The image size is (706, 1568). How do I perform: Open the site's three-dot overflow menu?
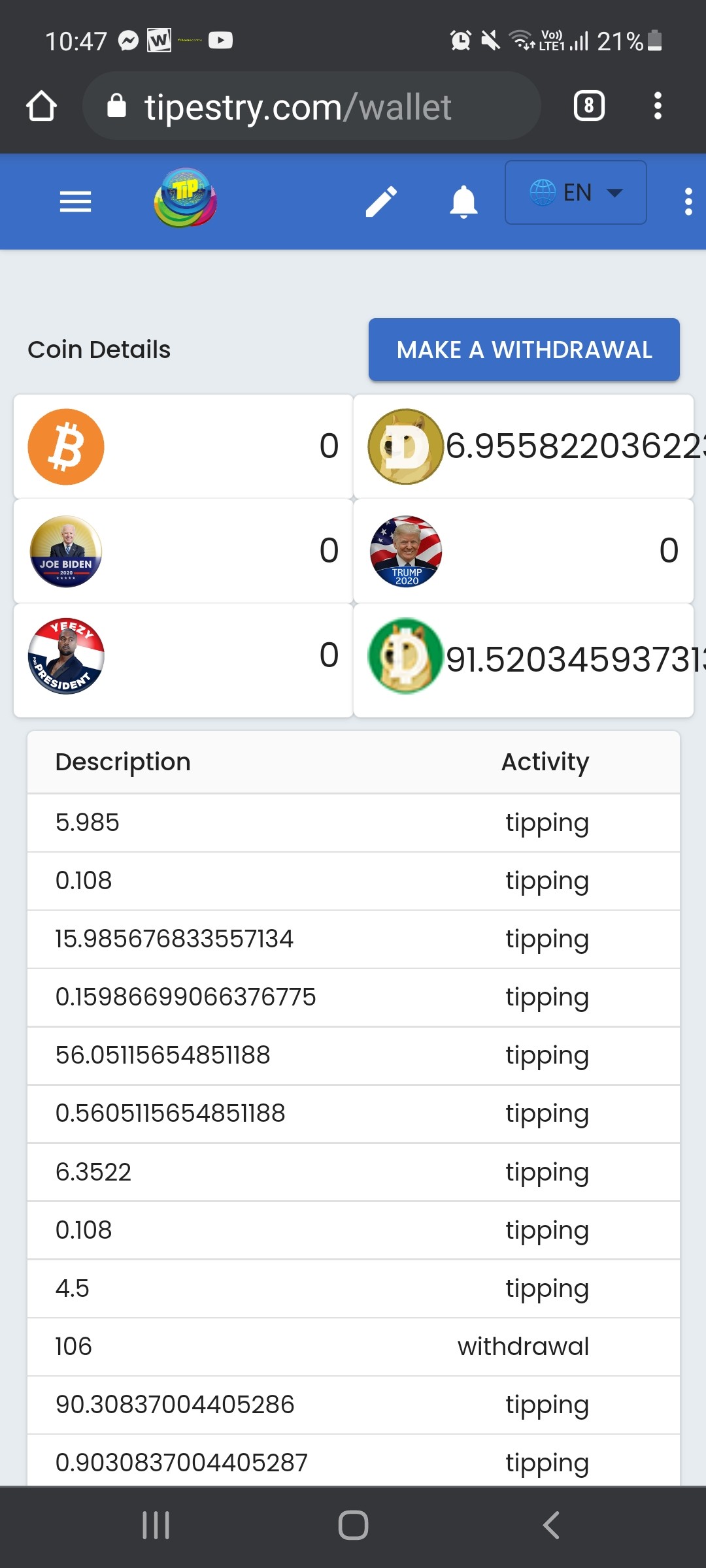click(688, 201)
